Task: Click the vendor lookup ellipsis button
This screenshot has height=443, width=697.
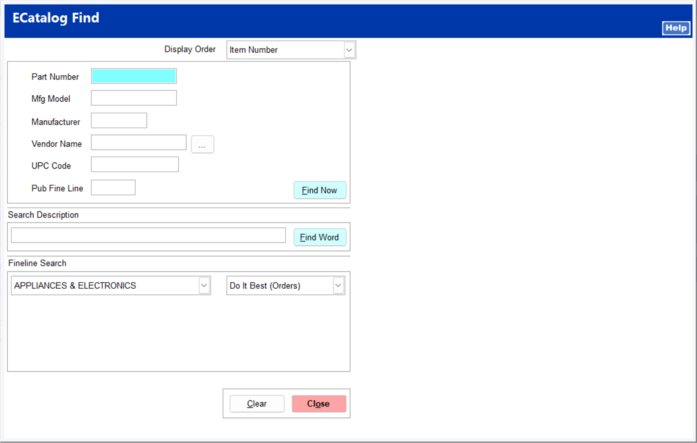Action: 202,145
